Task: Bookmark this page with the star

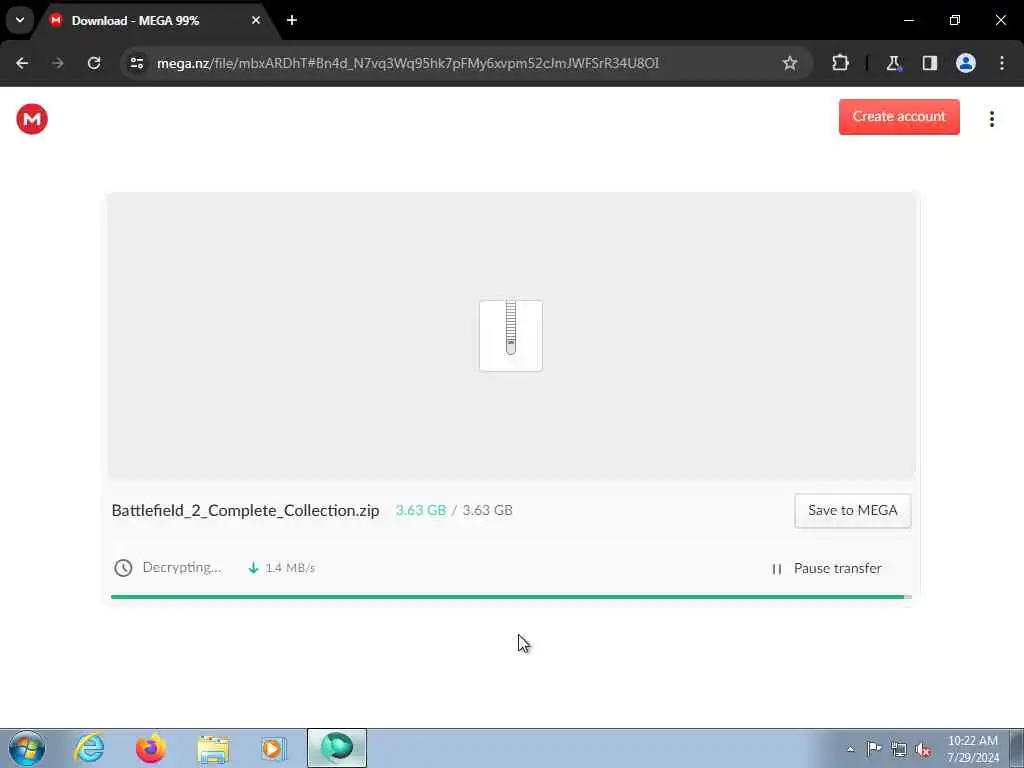Action: point(790,63)
